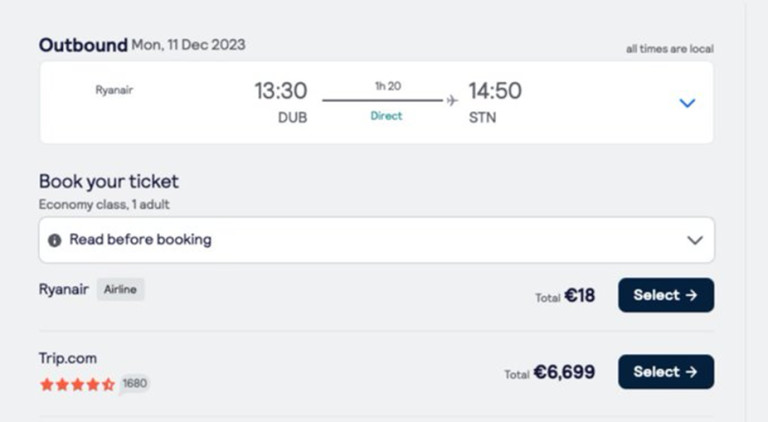The height and width of the screenshot is (422, 768).
Task: Click the airplane icon on the route line
Action: tap(452, 100)
